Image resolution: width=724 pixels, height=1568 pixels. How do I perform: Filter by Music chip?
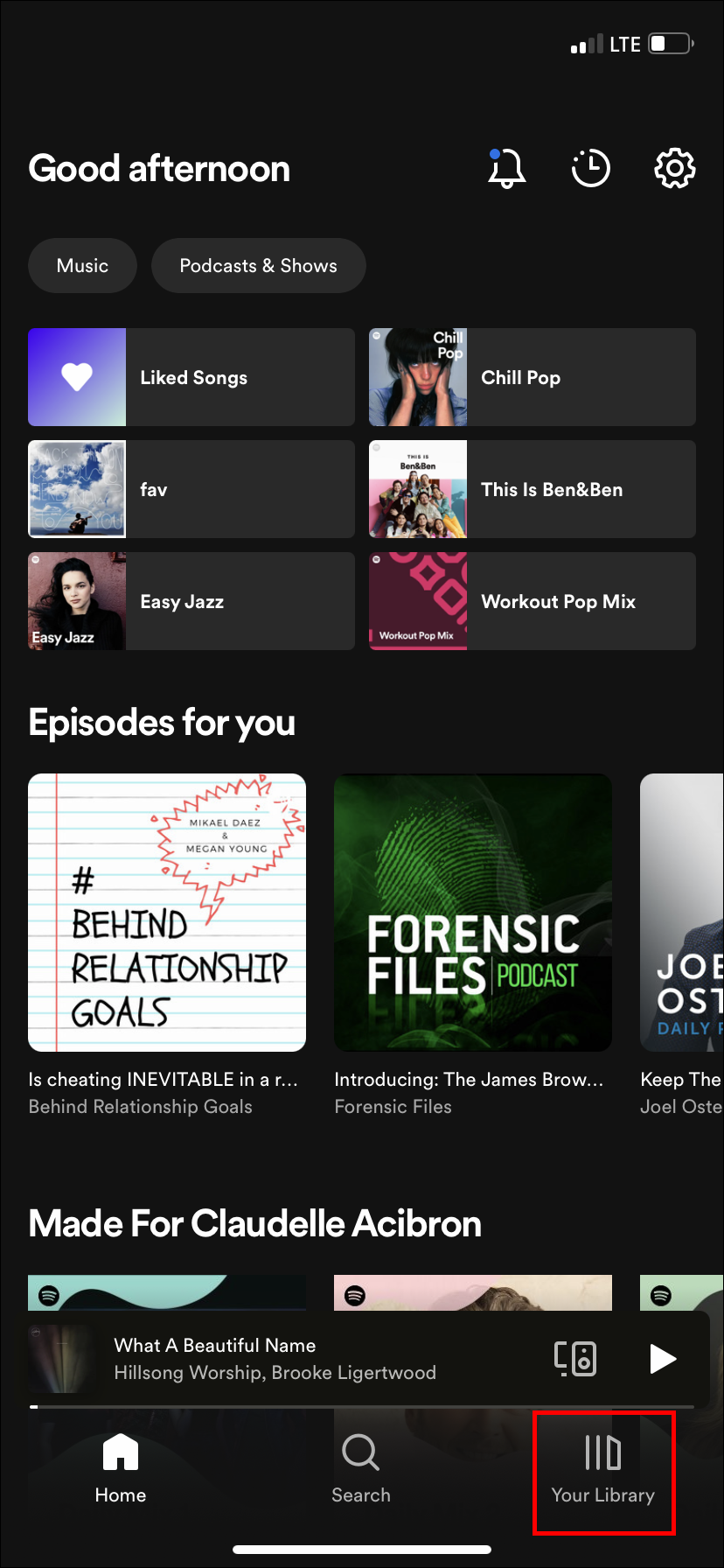click(82, 266)
